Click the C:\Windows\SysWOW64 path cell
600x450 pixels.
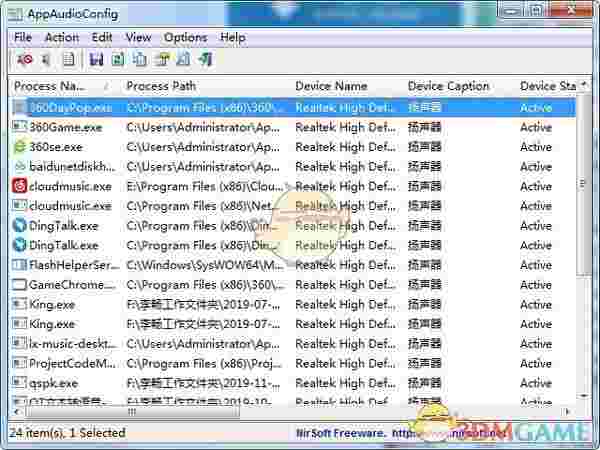(205, 265)
